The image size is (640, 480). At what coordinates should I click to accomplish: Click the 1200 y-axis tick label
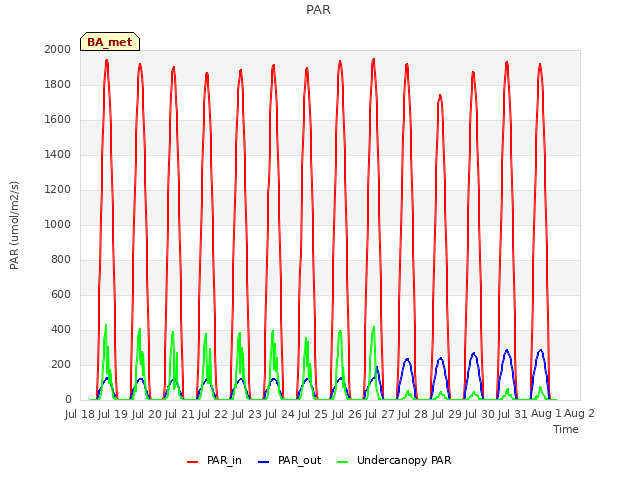click(x=57, y=189)
